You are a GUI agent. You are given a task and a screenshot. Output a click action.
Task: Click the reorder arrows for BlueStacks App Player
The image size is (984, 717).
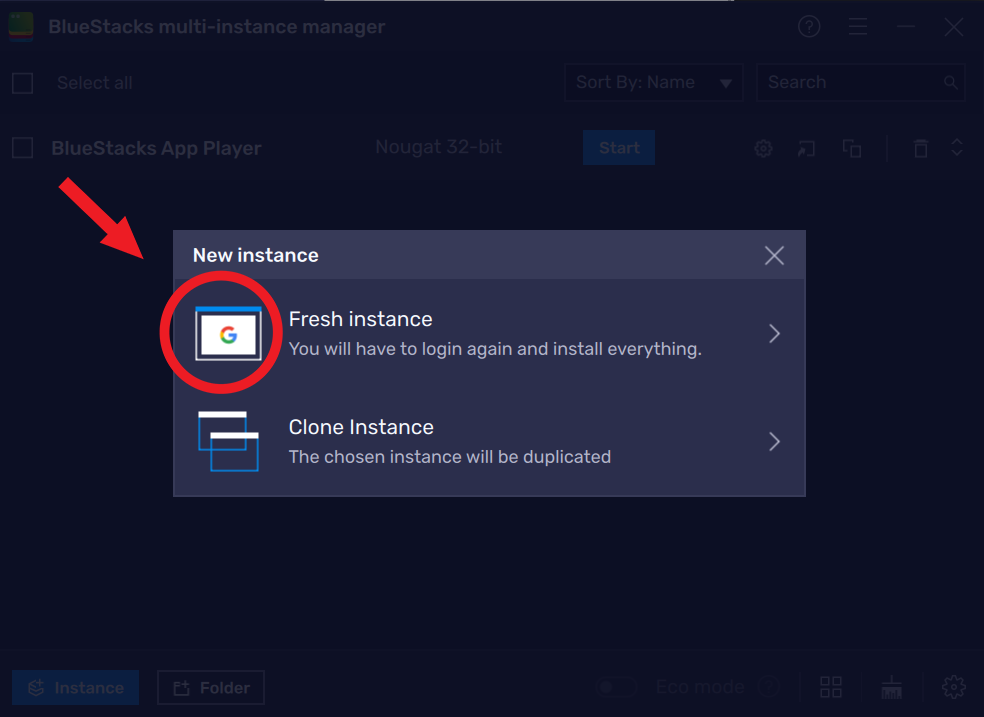coord(956,147)
